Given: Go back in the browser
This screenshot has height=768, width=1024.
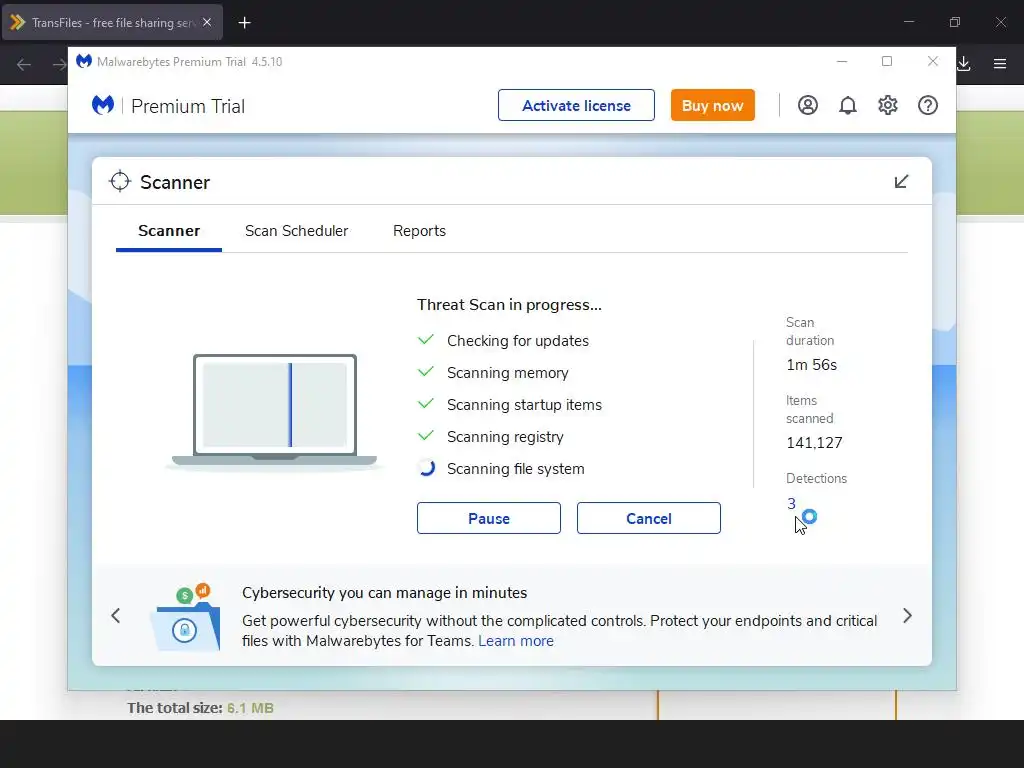Looking at the screenshot, I should point(24,65).
